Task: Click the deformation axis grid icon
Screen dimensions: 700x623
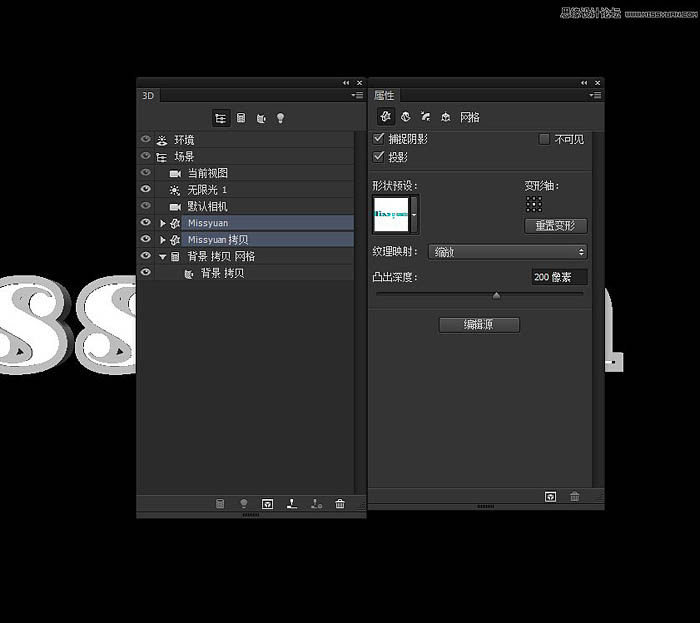Action: coord(533,204)
